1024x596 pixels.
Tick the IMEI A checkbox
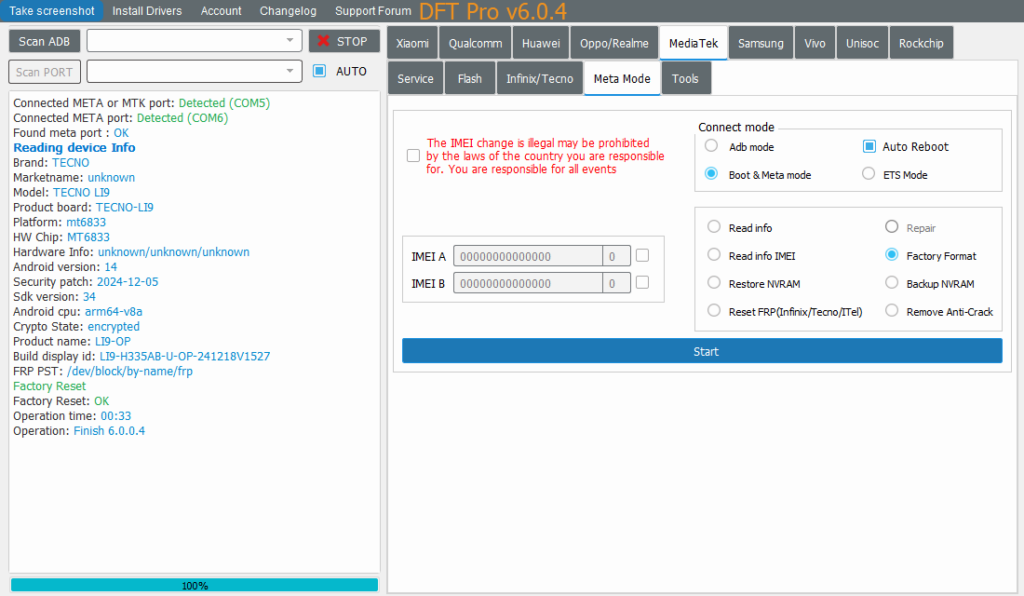[643, 256]
